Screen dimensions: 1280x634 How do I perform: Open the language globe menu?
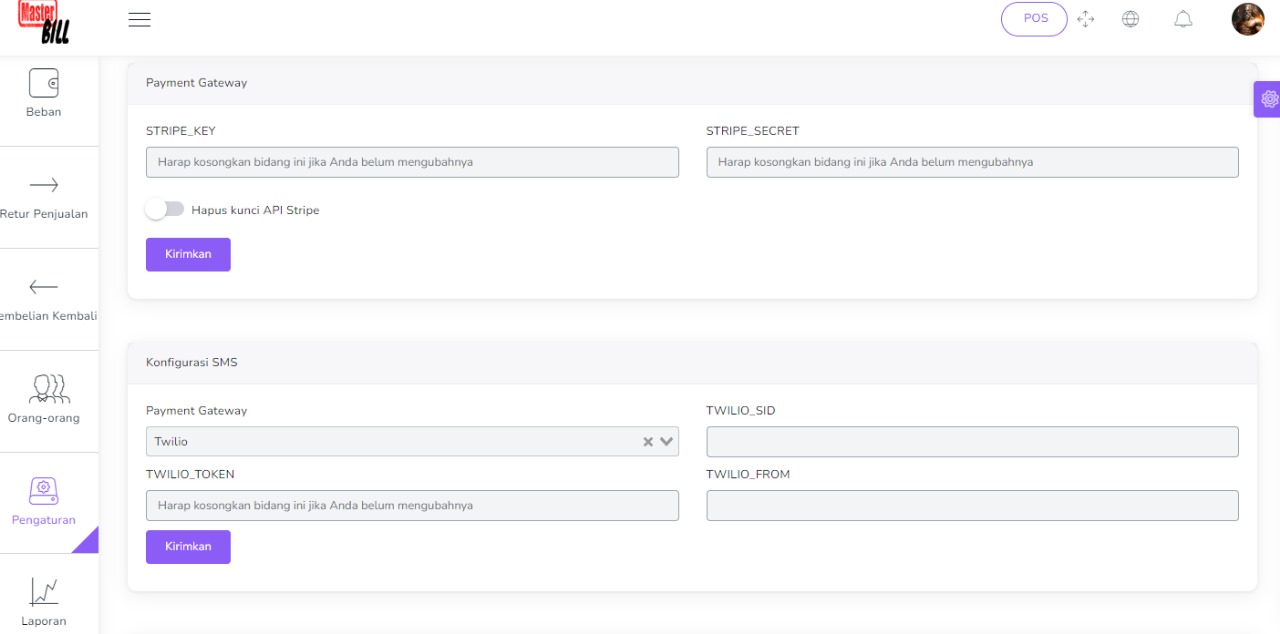(1130, 19)
